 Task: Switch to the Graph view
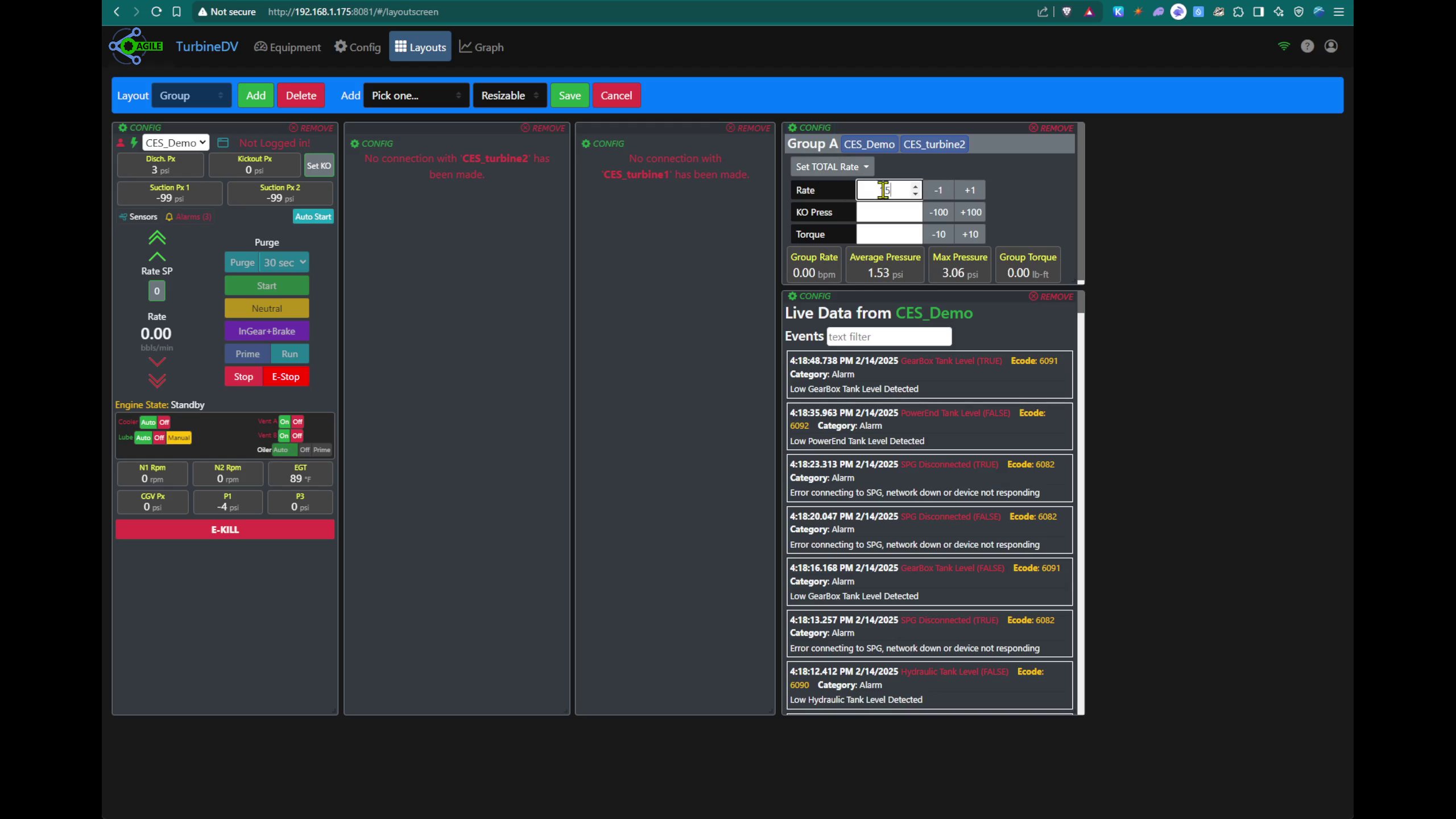tap(481, 47)
